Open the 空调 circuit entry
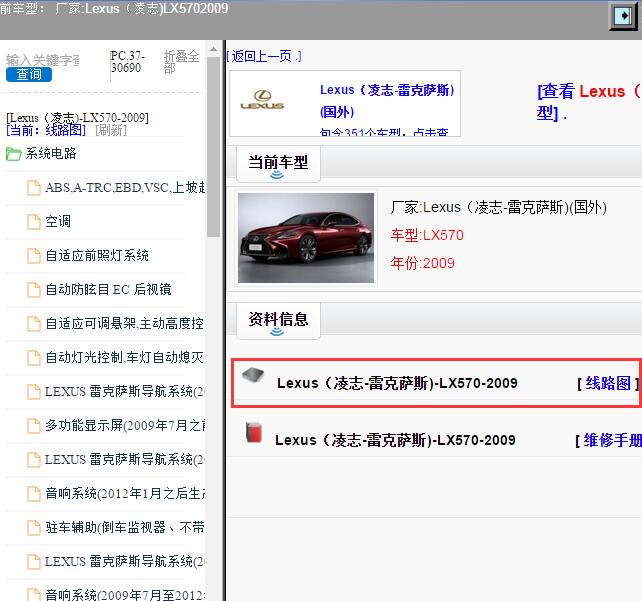Viewport: 642px width, 601px height. [58, 221]
